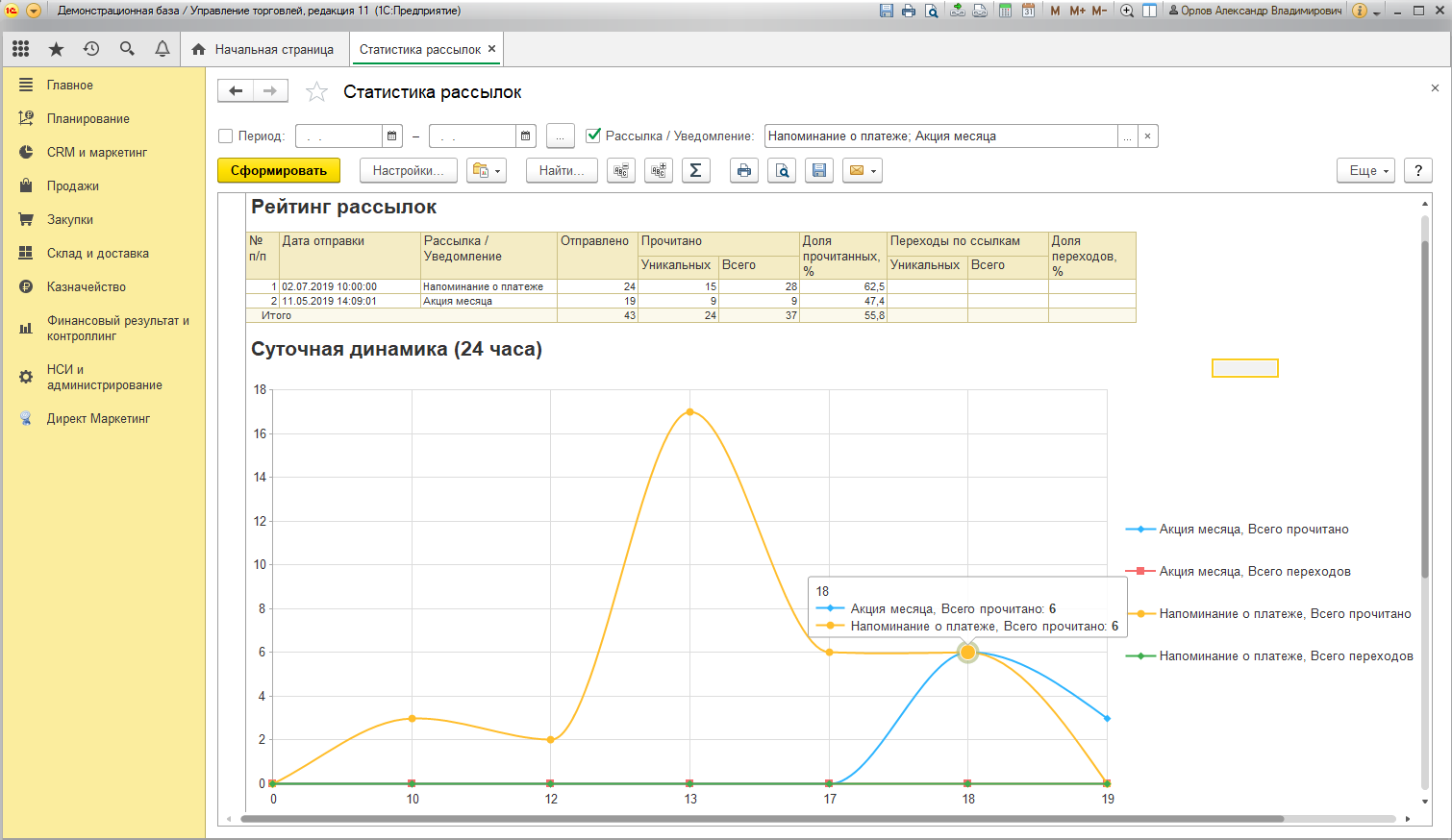Image resolution: width=1452 pixels, height=840 pixels.
Task: Click the zoom magnifier icon in title bar
Action: coord(1127,11)
